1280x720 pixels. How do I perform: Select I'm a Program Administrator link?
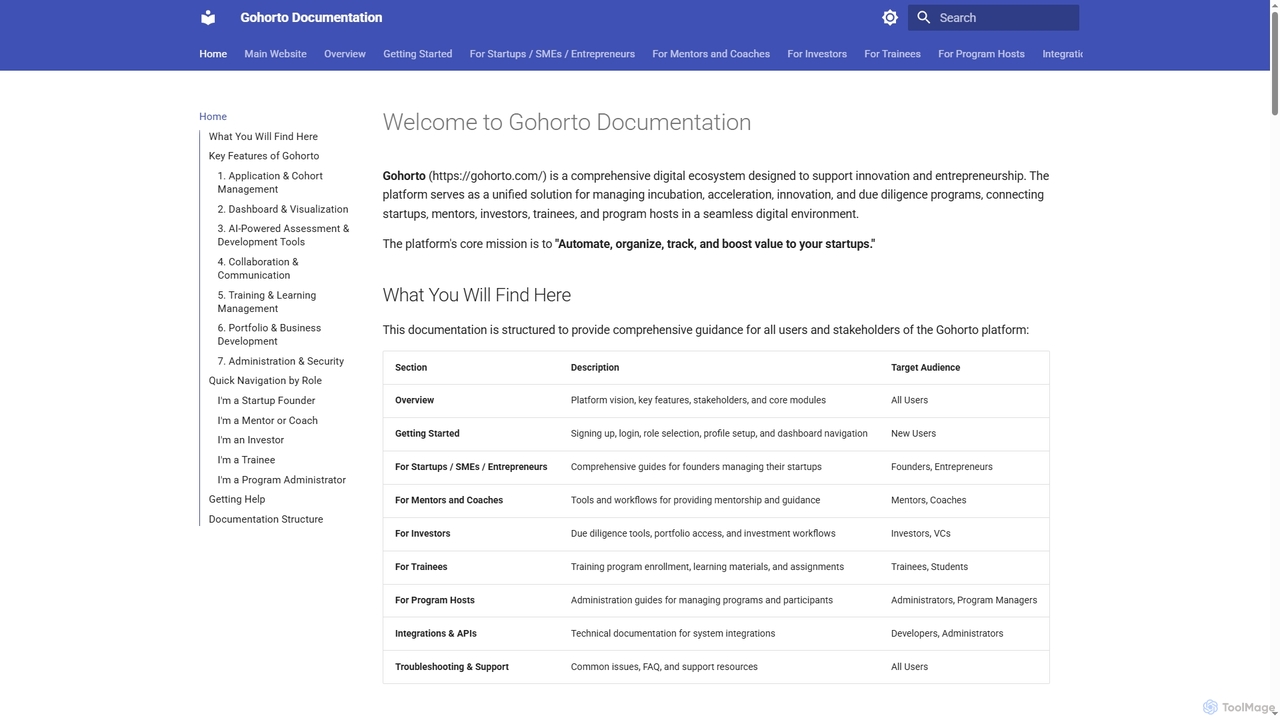282,480
